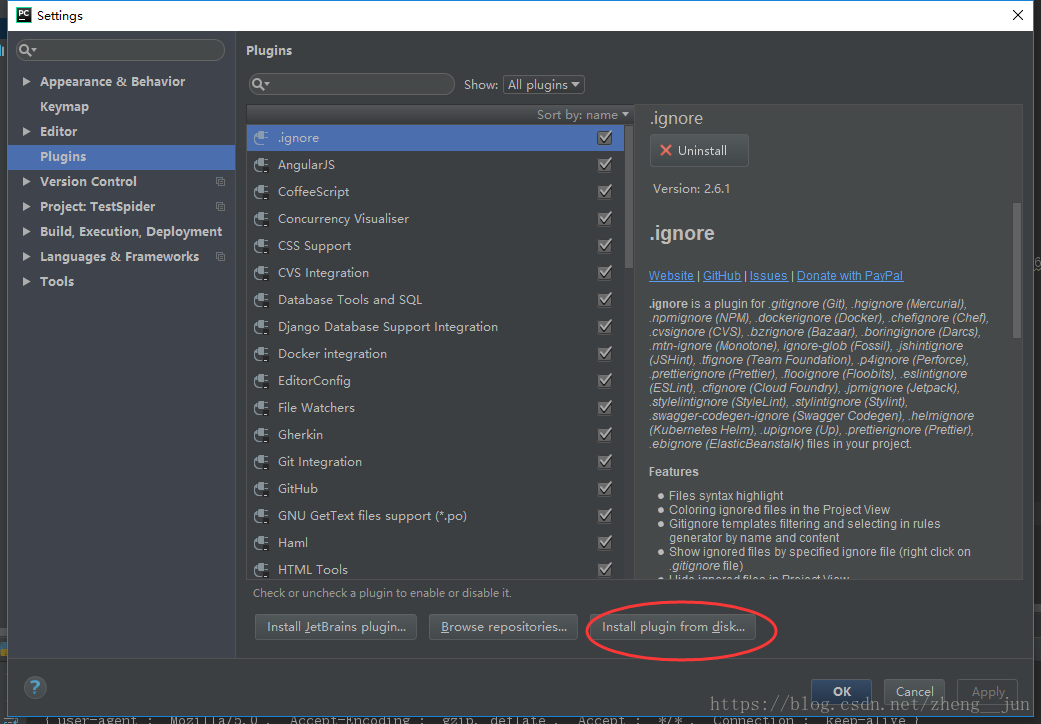This screenshot has height=724, width=1041.
Task: Click Browse repositories button
Action: point(504,627)
